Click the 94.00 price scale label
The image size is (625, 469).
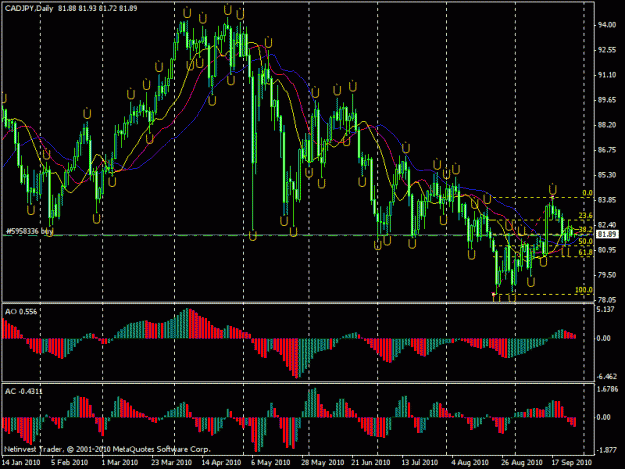[607, 25]
